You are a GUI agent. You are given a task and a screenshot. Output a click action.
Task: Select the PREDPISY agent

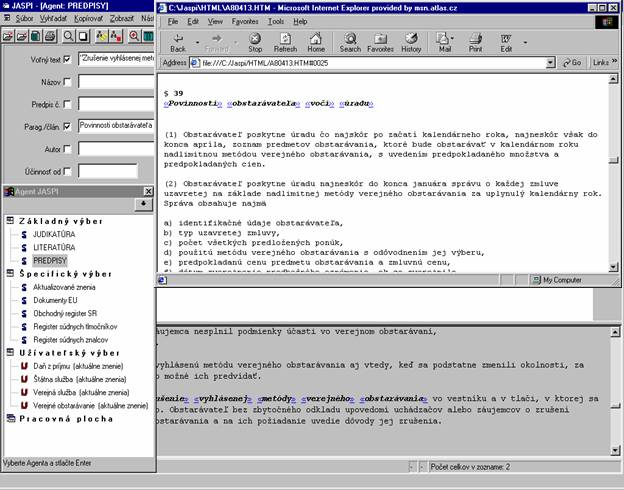click(50, 261)
